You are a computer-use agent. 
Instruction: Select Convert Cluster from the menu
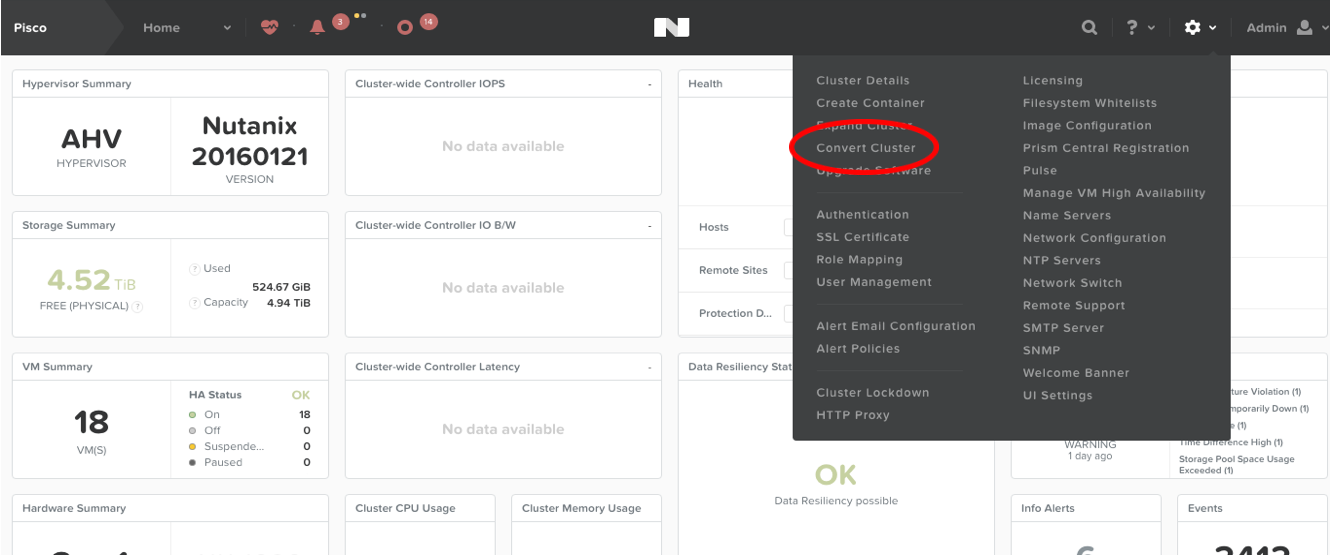click(866, 148)
